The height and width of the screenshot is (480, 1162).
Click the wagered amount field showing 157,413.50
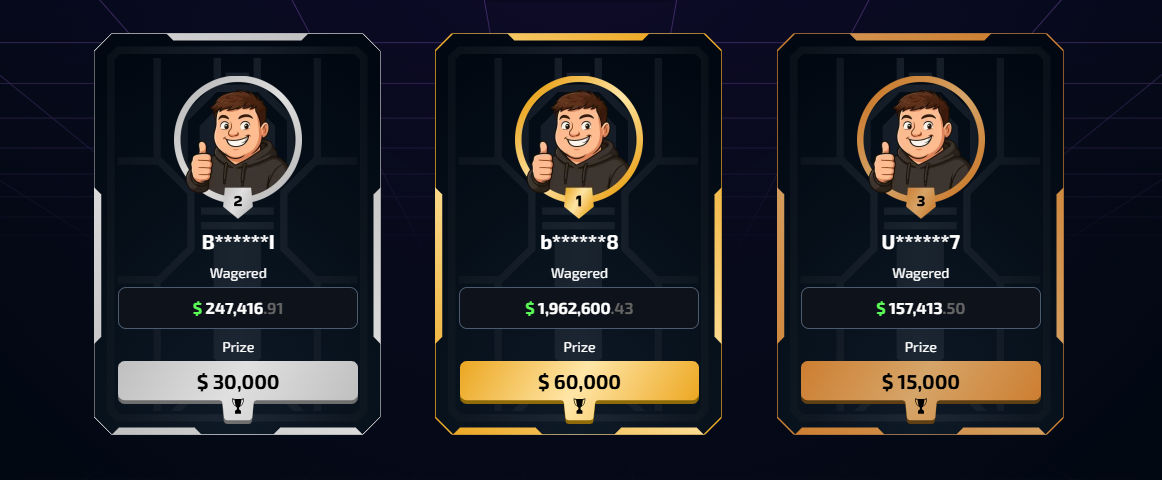pos(921,308)
